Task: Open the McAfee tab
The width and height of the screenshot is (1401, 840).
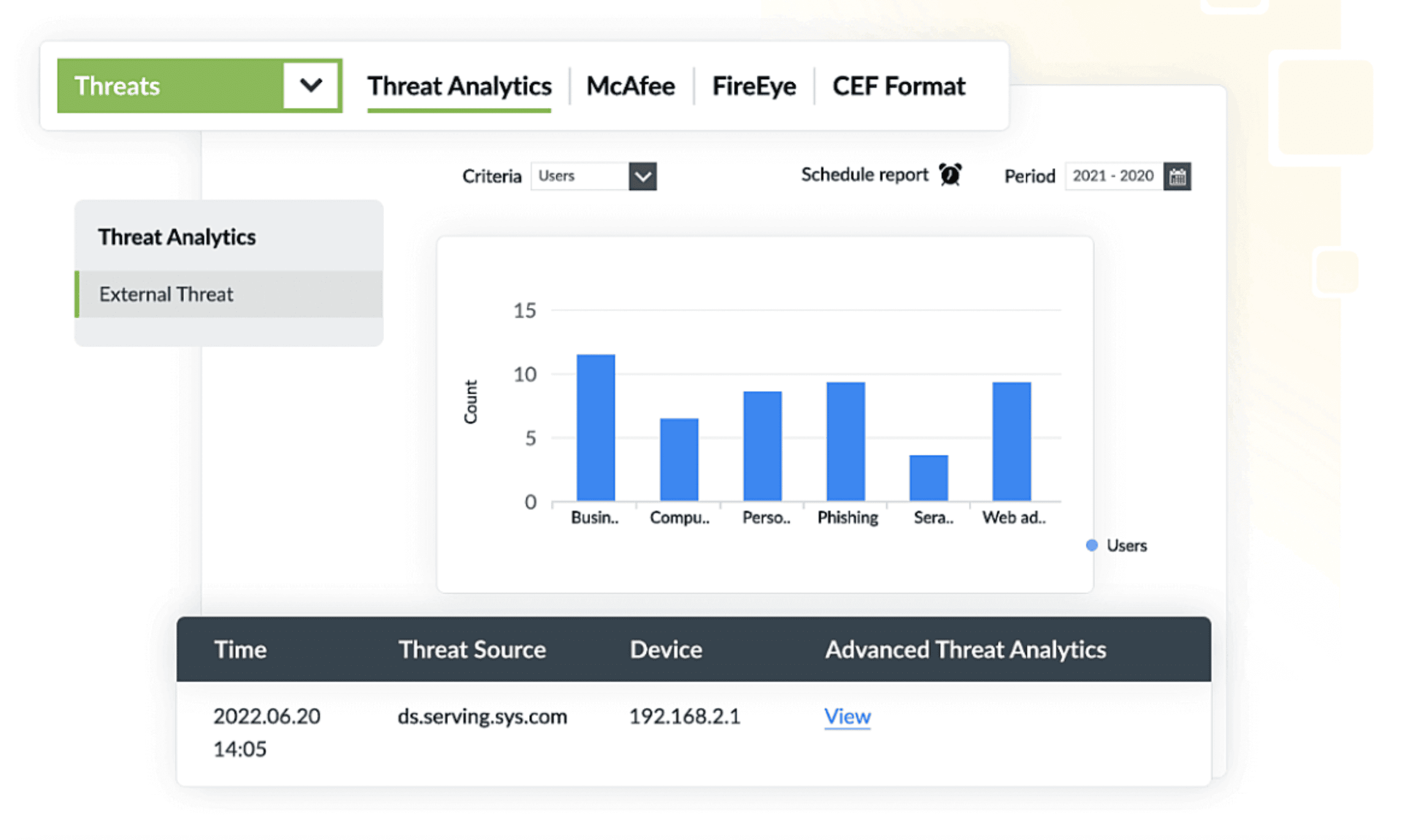Action: click(x=630, y=86)
